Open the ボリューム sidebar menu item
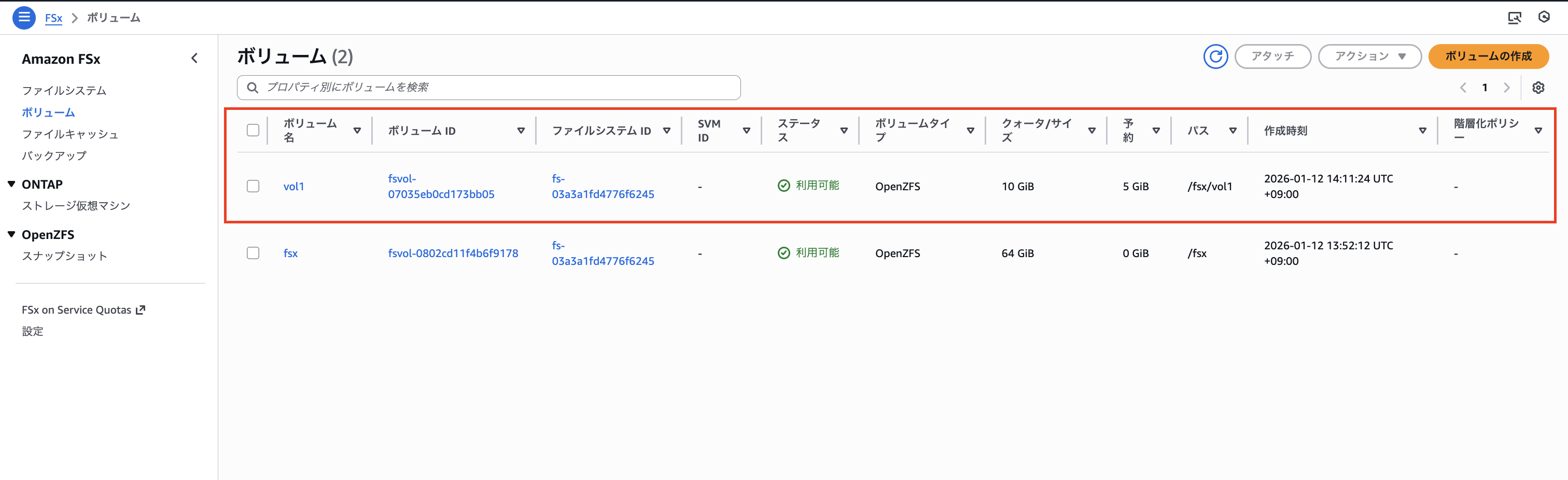Screen dimensions: 1568x480 point(48,112)
